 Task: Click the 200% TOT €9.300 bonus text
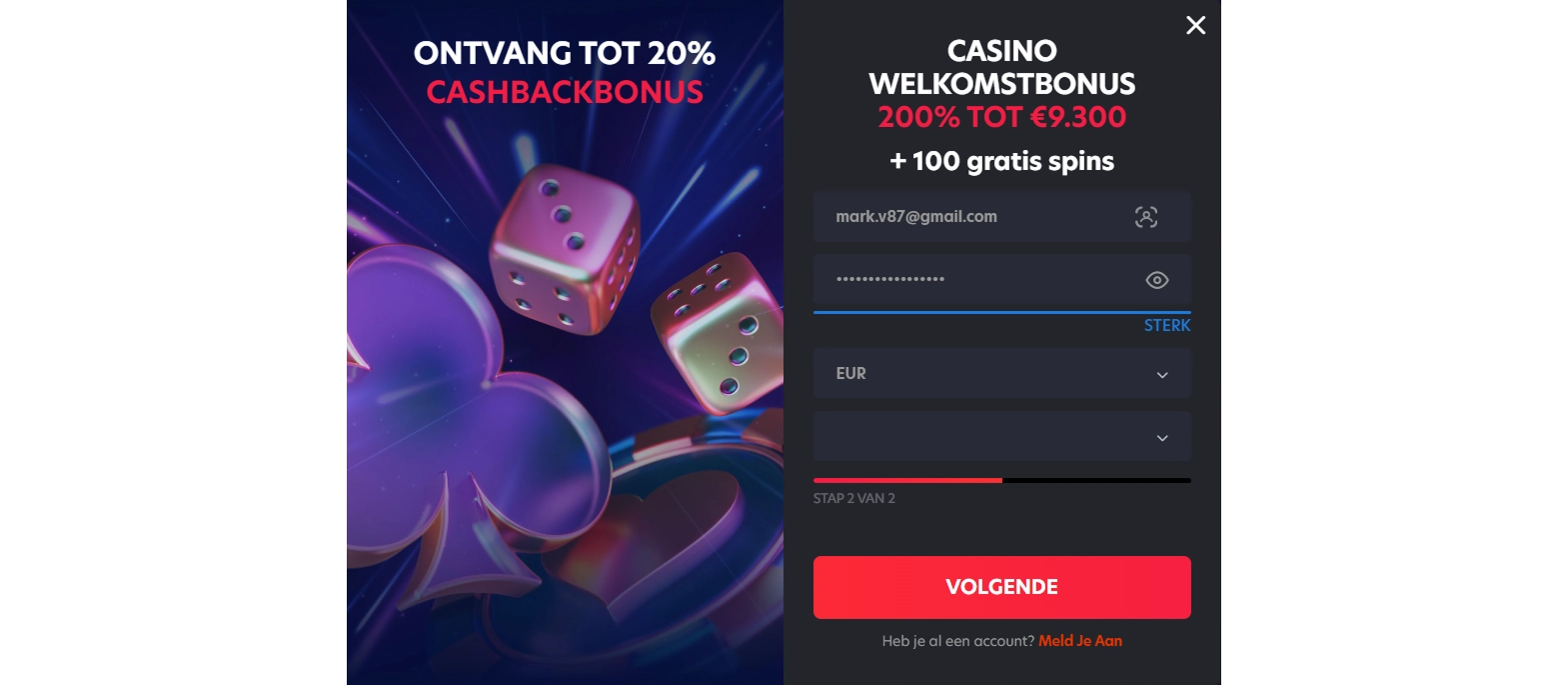pyautogui.click(x=1001, y=117)
